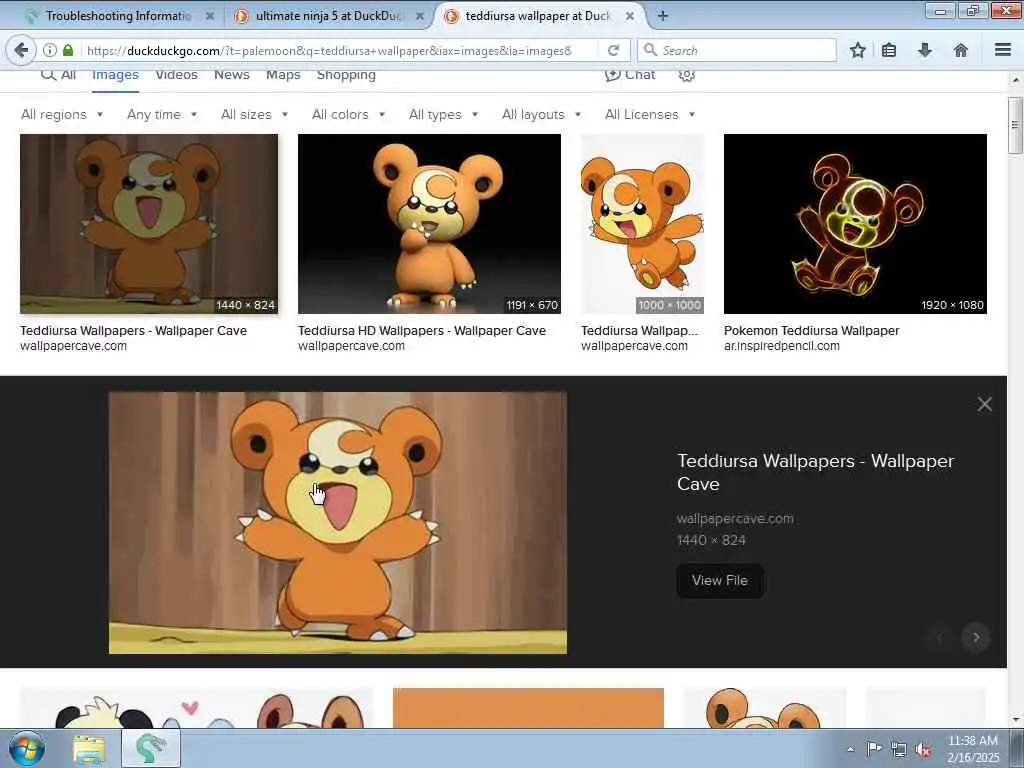Click the scrollbar down arrow
1024x768 pixels.
click(1015, 720)
